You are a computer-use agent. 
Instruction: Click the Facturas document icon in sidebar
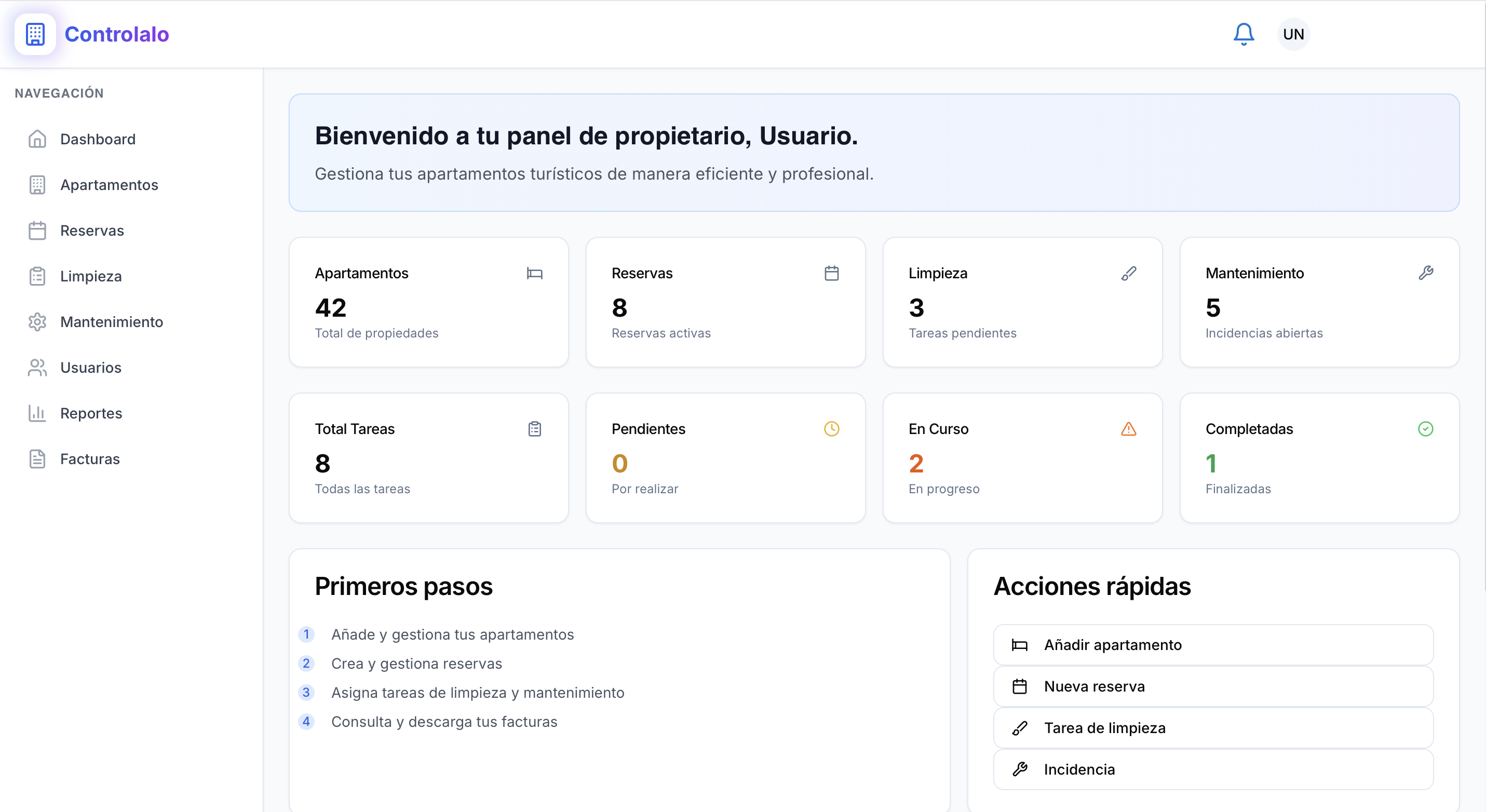(37, 459)
